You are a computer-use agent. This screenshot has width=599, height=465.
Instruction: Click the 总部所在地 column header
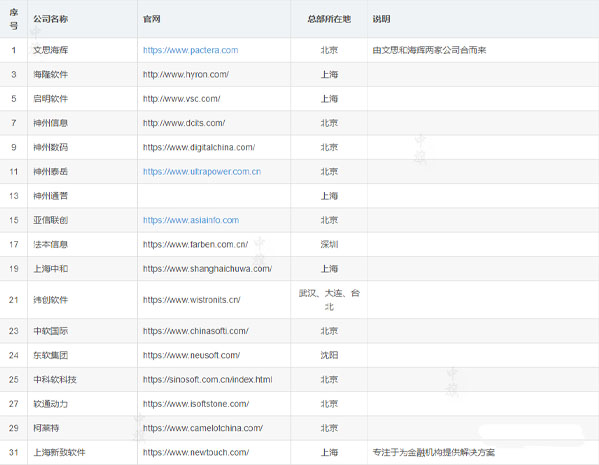tap(329, 19)
